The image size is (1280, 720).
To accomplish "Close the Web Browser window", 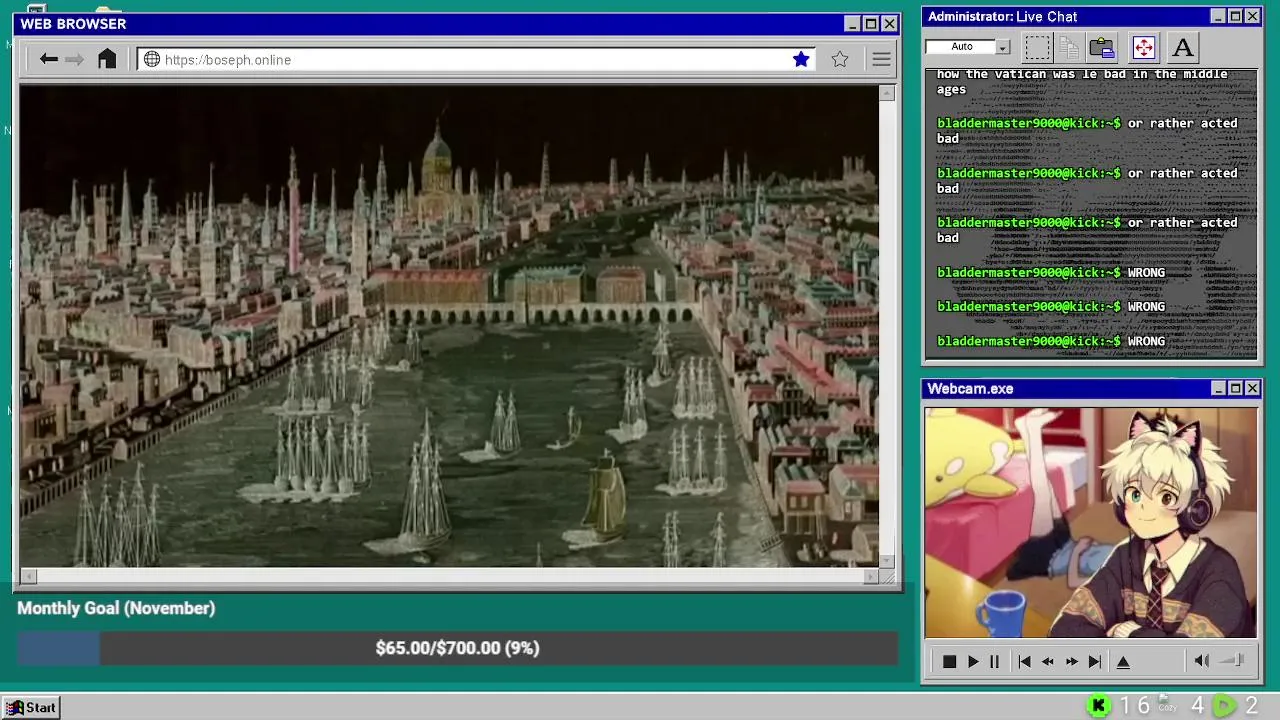I will (889, 24).
